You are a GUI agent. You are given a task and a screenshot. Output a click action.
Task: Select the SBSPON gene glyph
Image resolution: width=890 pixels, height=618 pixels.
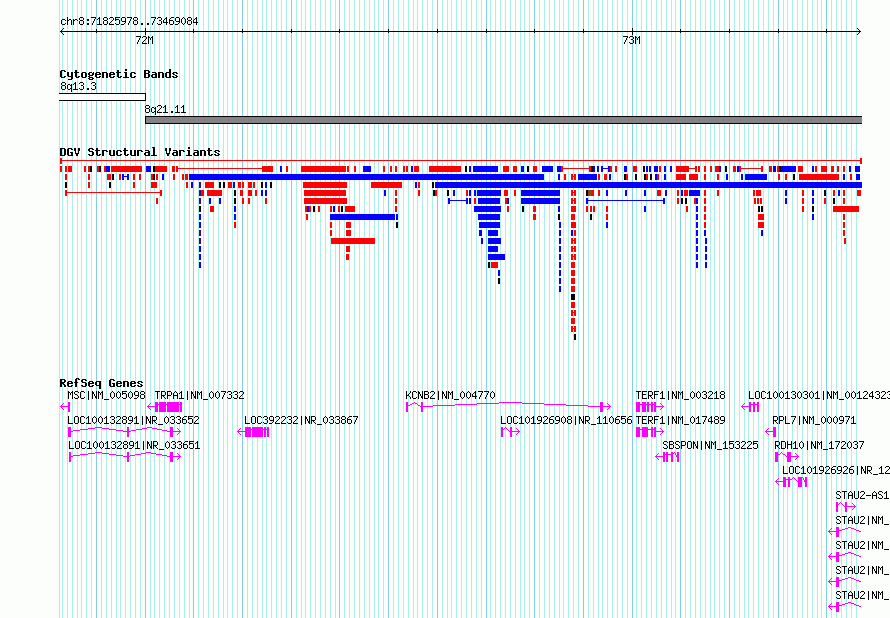point(668,457)
